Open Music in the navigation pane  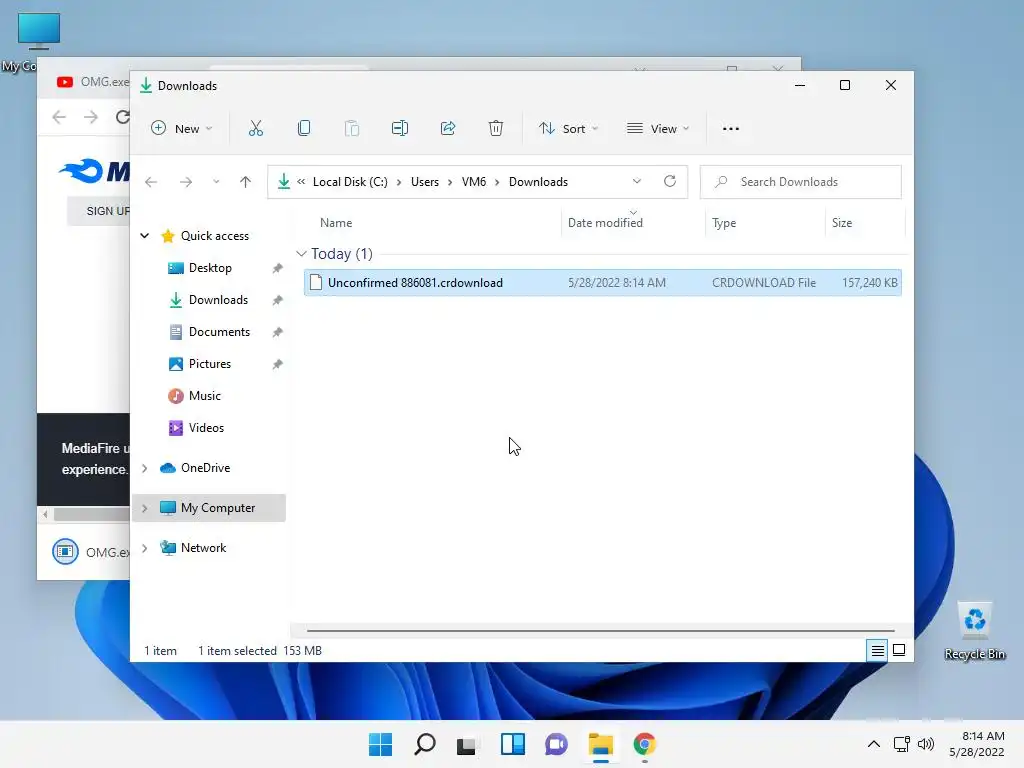coord(204,396)
